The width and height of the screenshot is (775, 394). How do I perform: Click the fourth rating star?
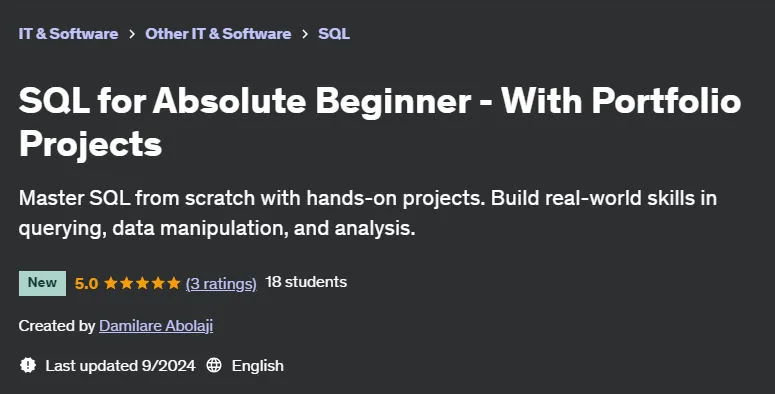[x=158, y=283]
